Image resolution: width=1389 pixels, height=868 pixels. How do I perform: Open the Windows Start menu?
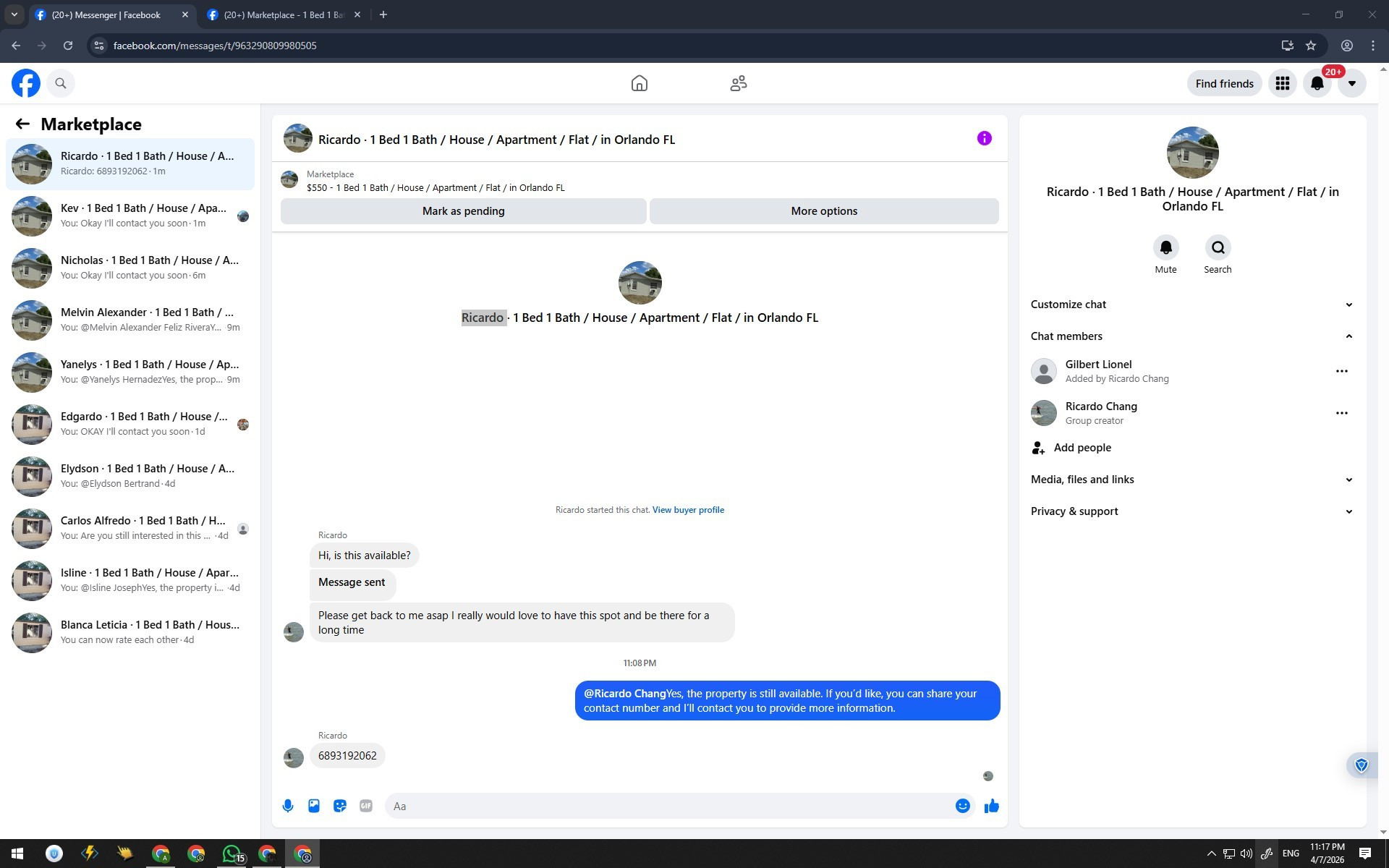click(17, 854)
